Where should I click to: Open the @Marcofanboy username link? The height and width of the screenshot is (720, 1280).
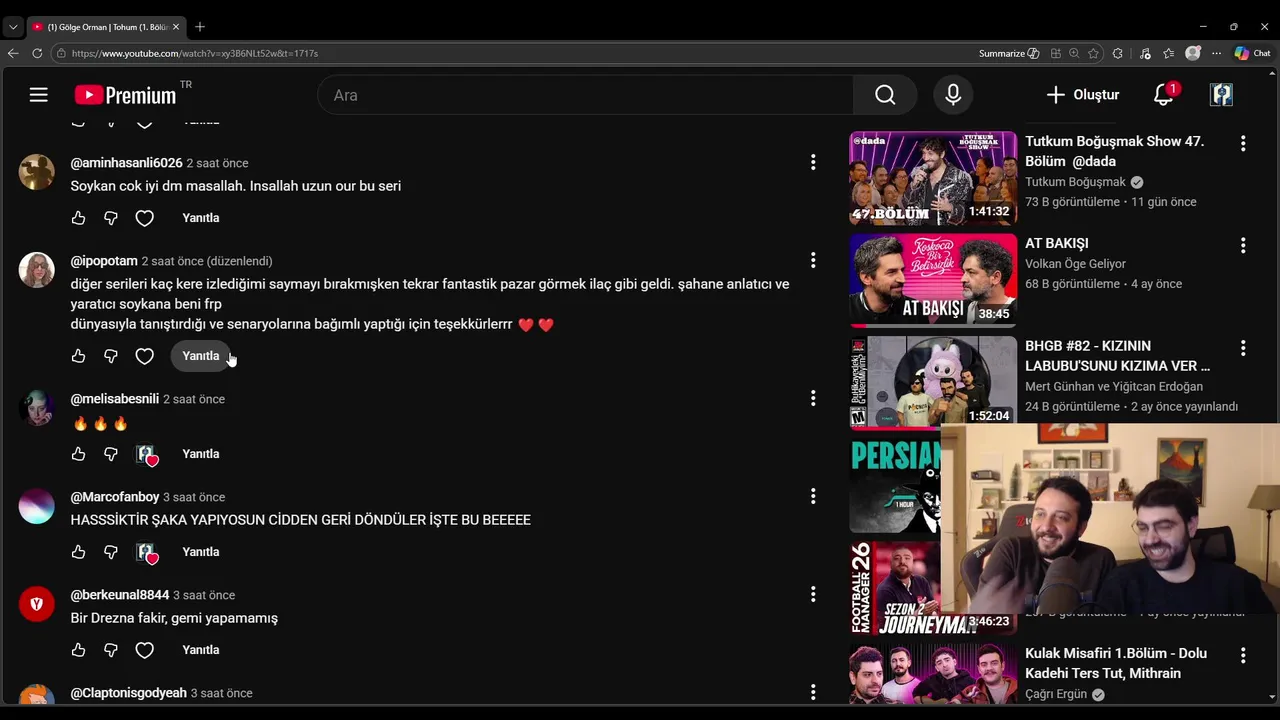(115, 497)
